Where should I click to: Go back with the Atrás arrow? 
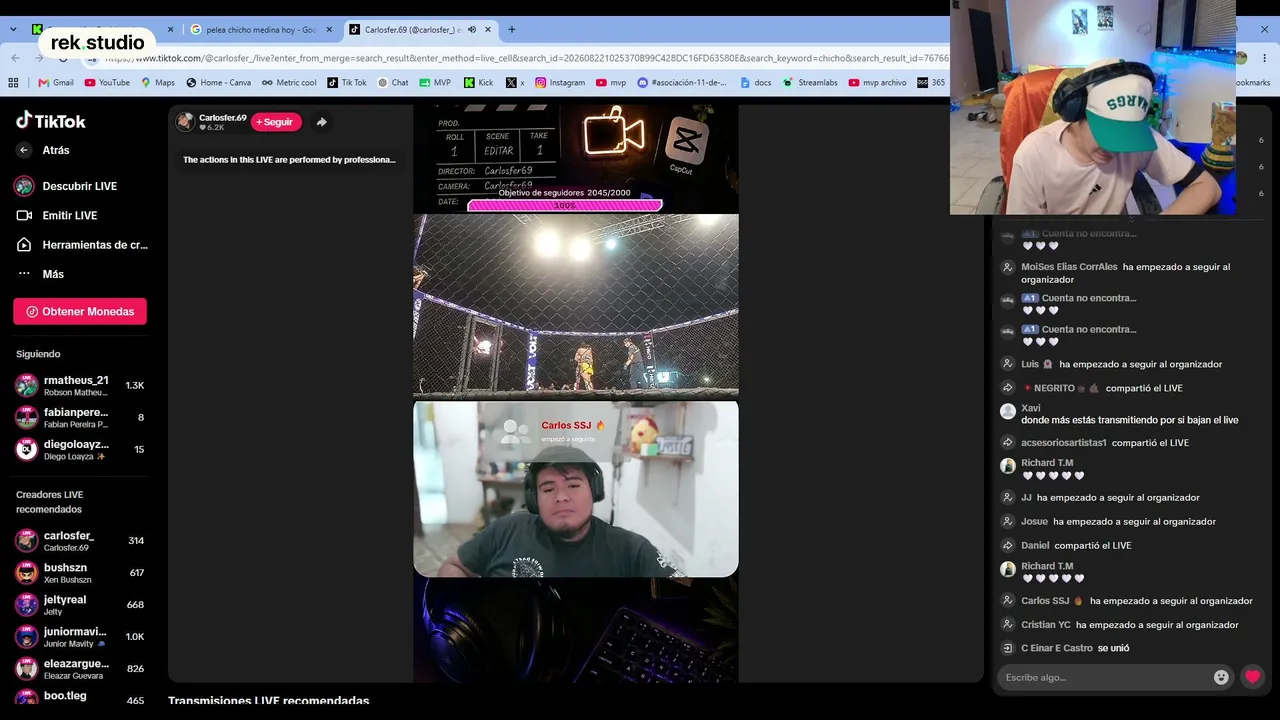point(24,150)
